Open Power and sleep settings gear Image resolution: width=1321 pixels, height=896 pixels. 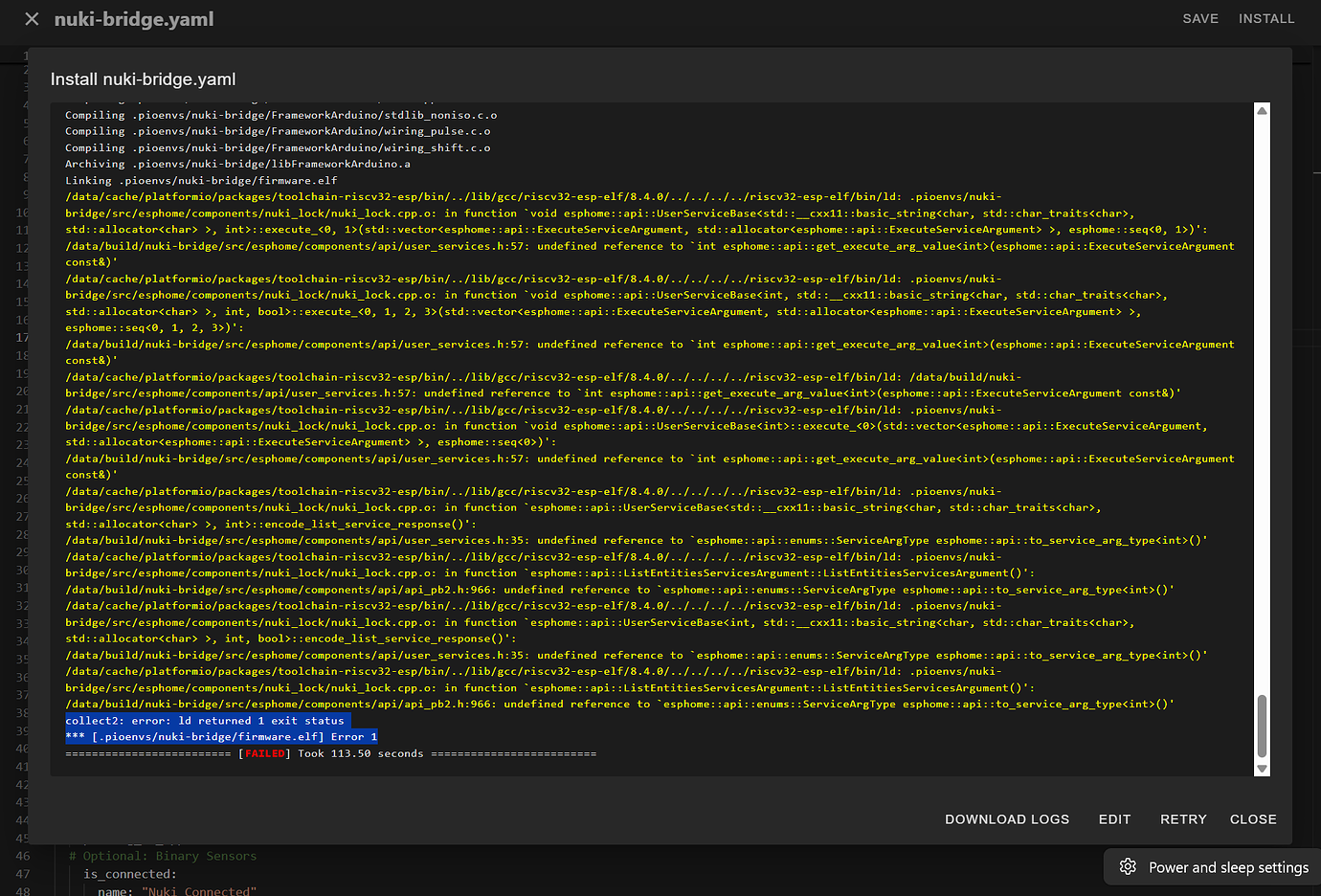tap(1128, 867)
